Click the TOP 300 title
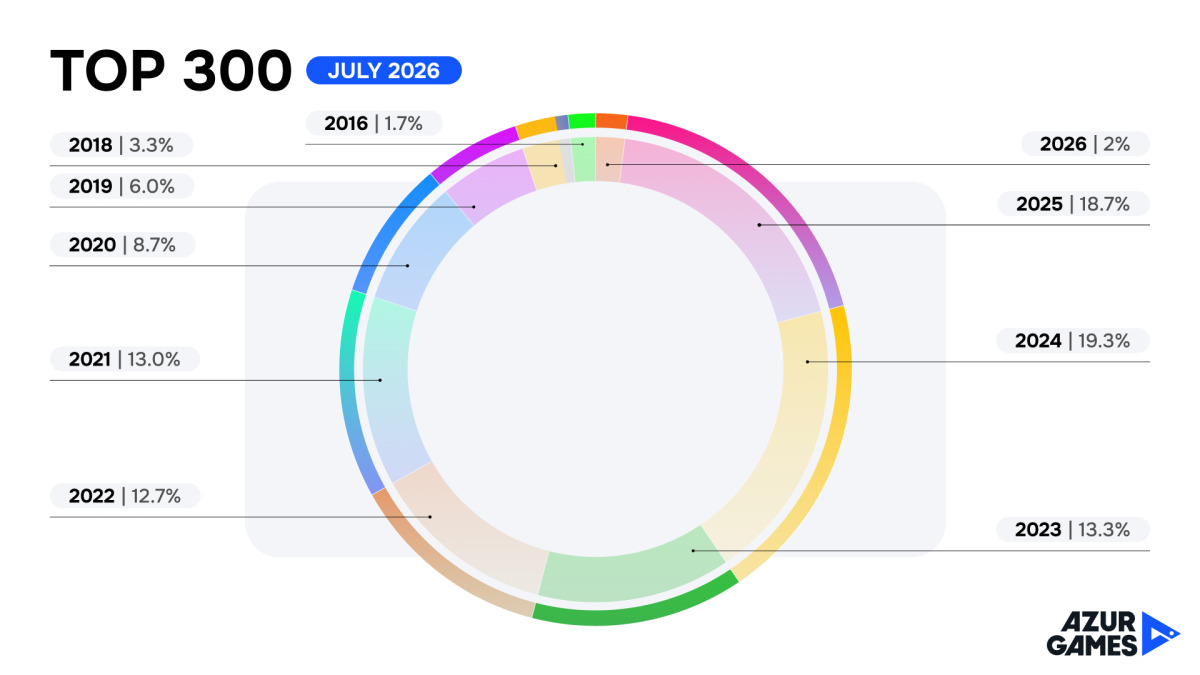The height and width of the screenshot is (675, 1200). (x=170, y=72)
